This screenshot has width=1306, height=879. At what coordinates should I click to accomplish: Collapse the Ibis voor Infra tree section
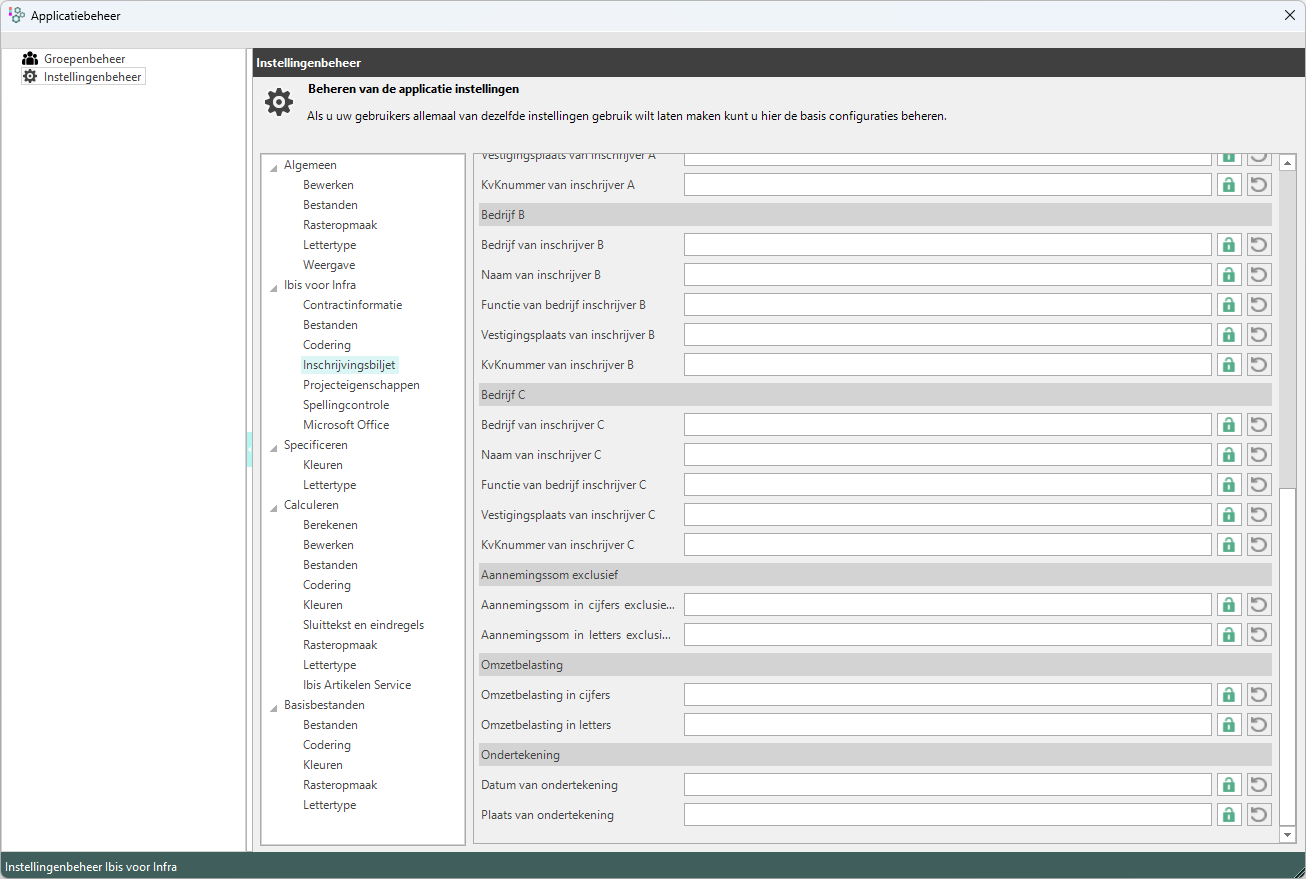tap(274, 286)
